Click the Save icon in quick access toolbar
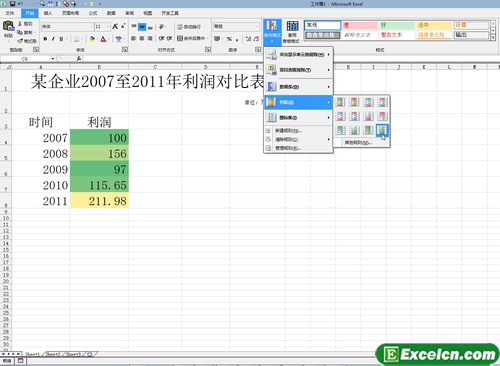This screenshot has height=366, width=500. (x=12, y=4)
